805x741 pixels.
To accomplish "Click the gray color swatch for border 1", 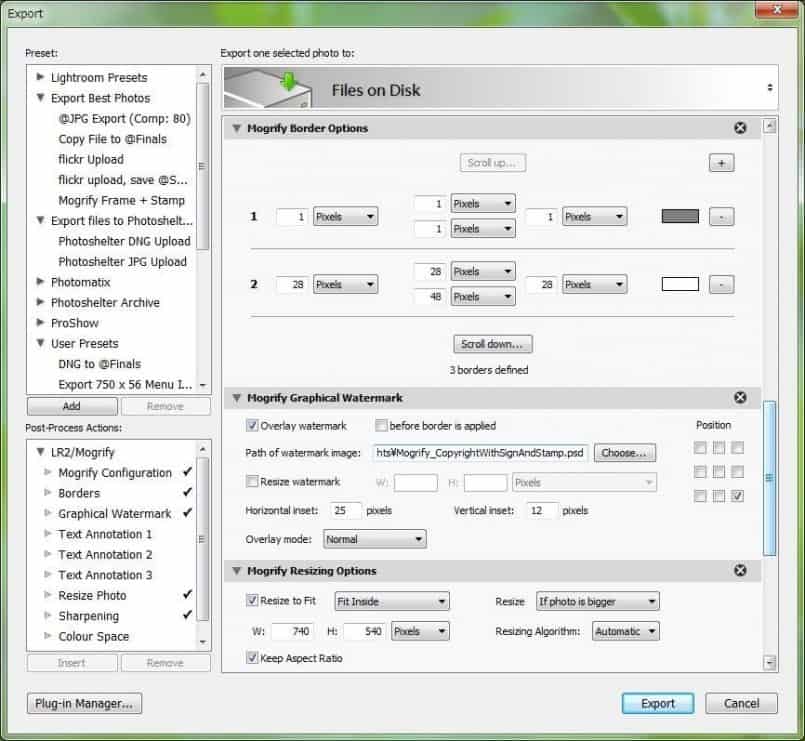I will click(x=680, y=216).
